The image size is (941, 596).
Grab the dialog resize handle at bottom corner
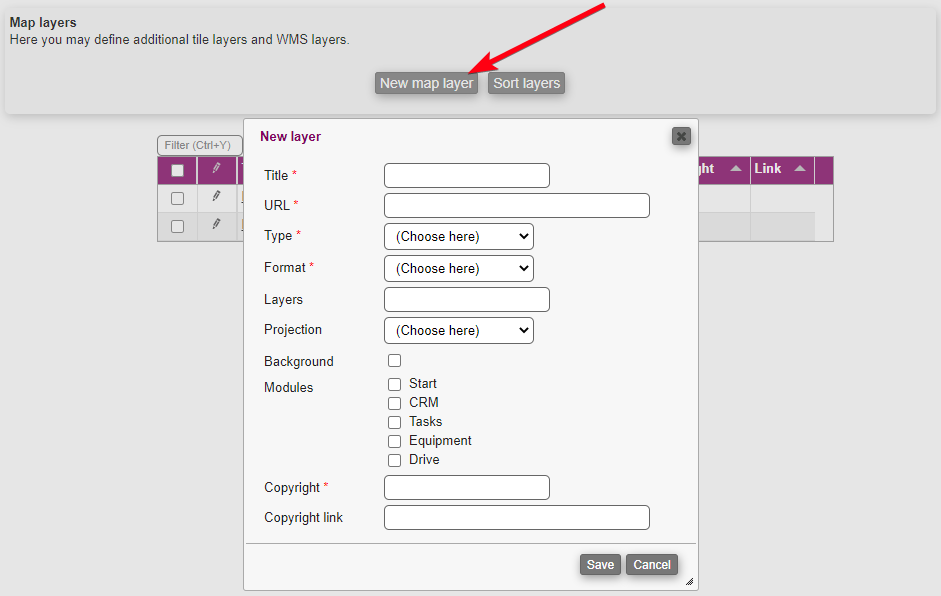point(688,581)
